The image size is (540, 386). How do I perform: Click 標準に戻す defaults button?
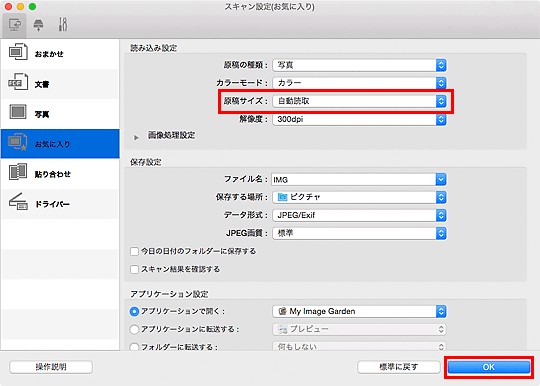[399, 367]
